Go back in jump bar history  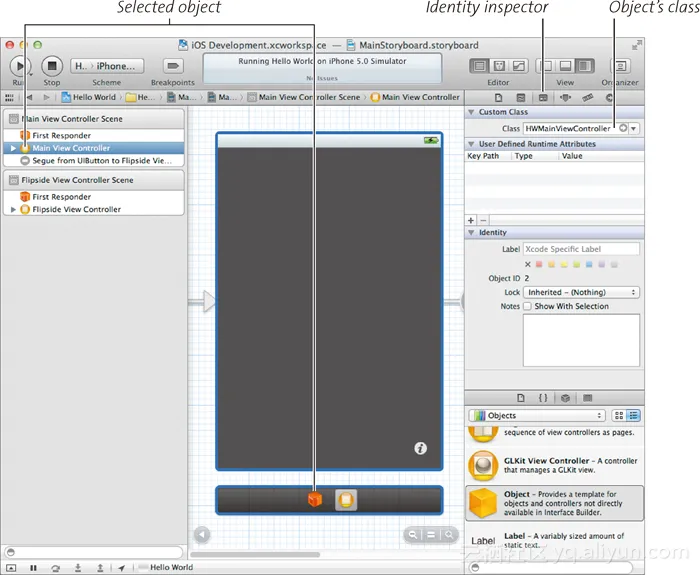point(29,97)
